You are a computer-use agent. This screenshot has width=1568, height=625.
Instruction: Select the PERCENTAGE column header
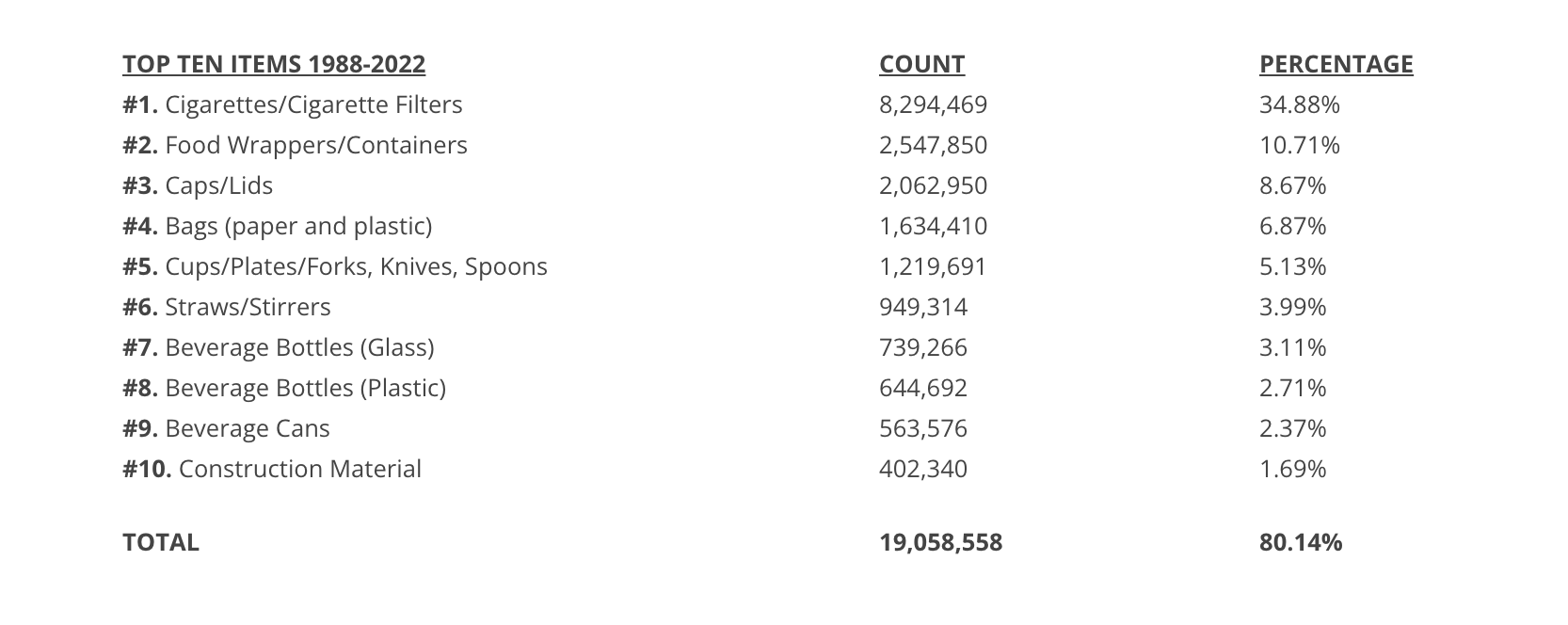[x=1336, y=64]
